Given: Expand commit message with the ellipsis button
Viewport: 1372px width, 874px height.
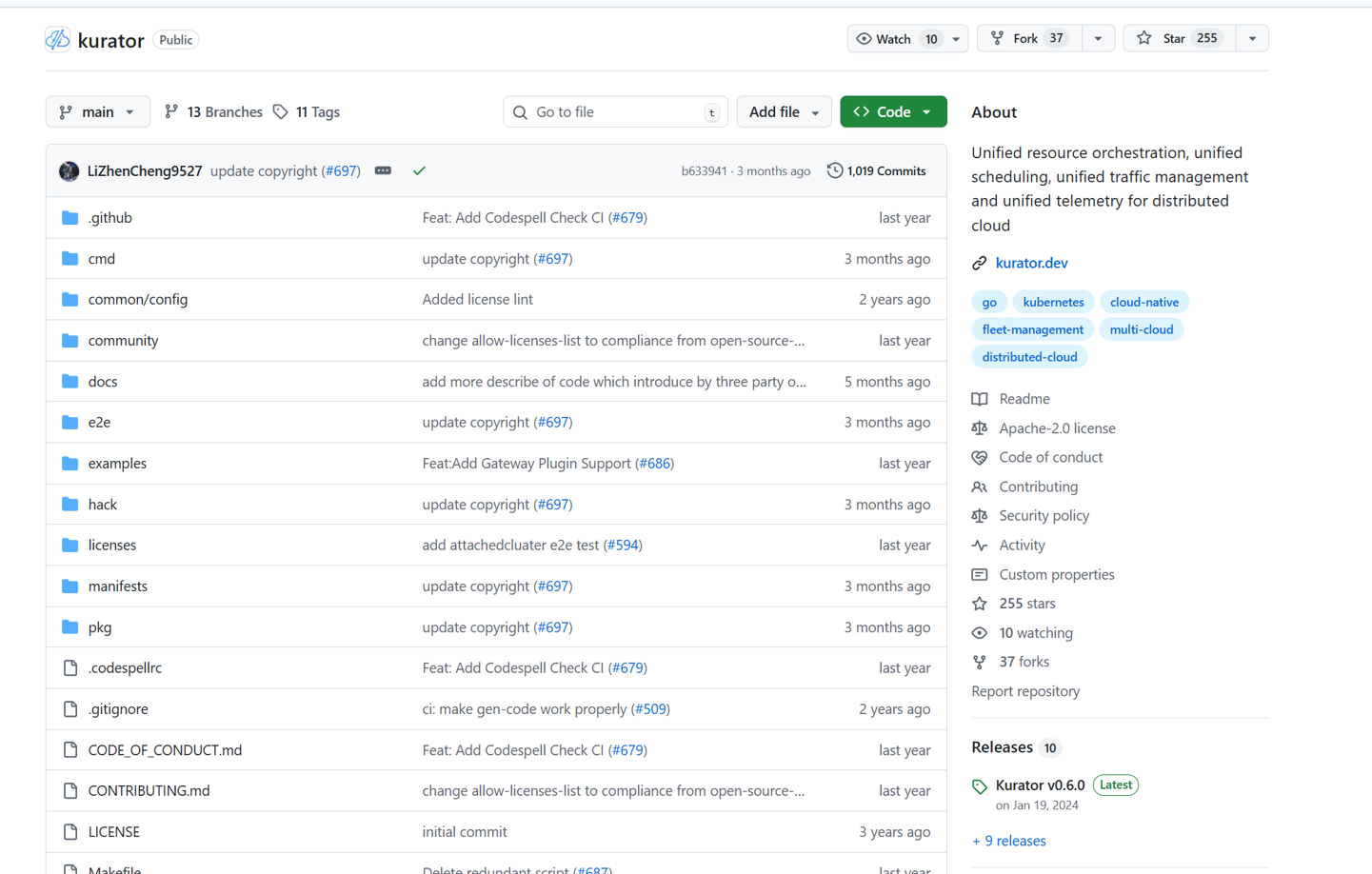Looking at the screenshot, I should coord(383,171).
